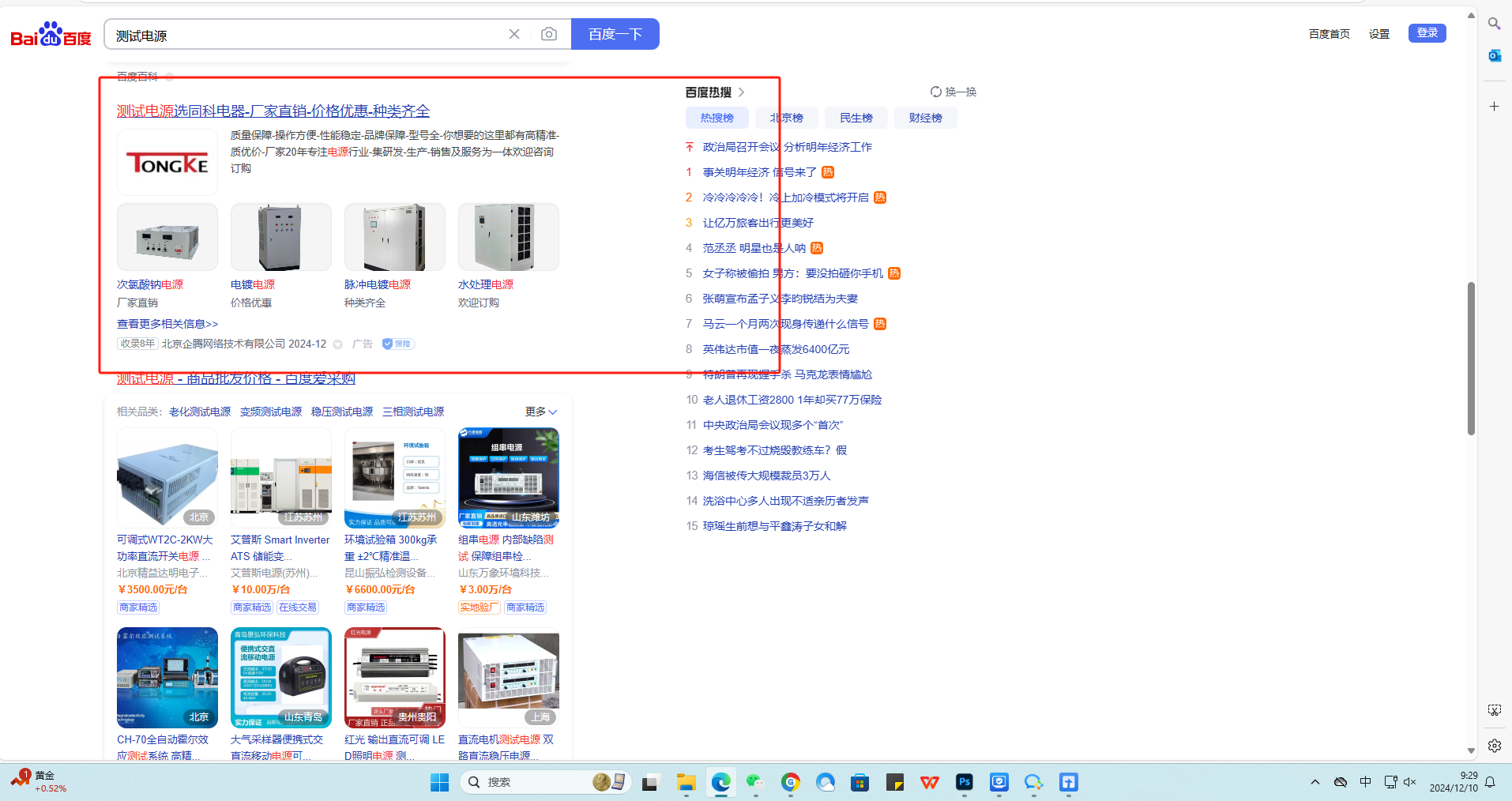
Task: Click the TONGKE logo thumbnail
Action: tap(167, 163)
